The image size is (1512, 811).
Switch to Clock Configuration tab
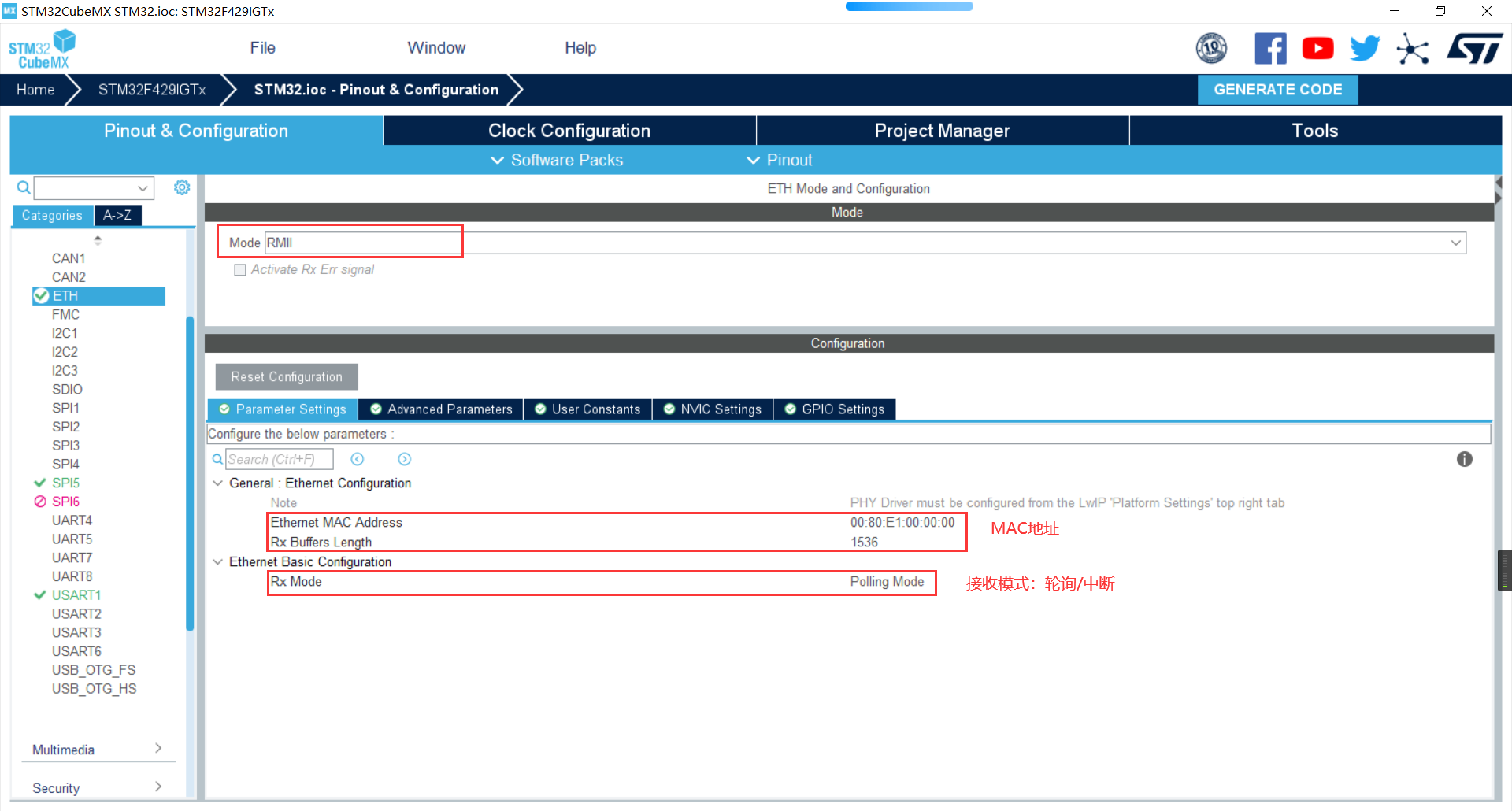(569, 131)
